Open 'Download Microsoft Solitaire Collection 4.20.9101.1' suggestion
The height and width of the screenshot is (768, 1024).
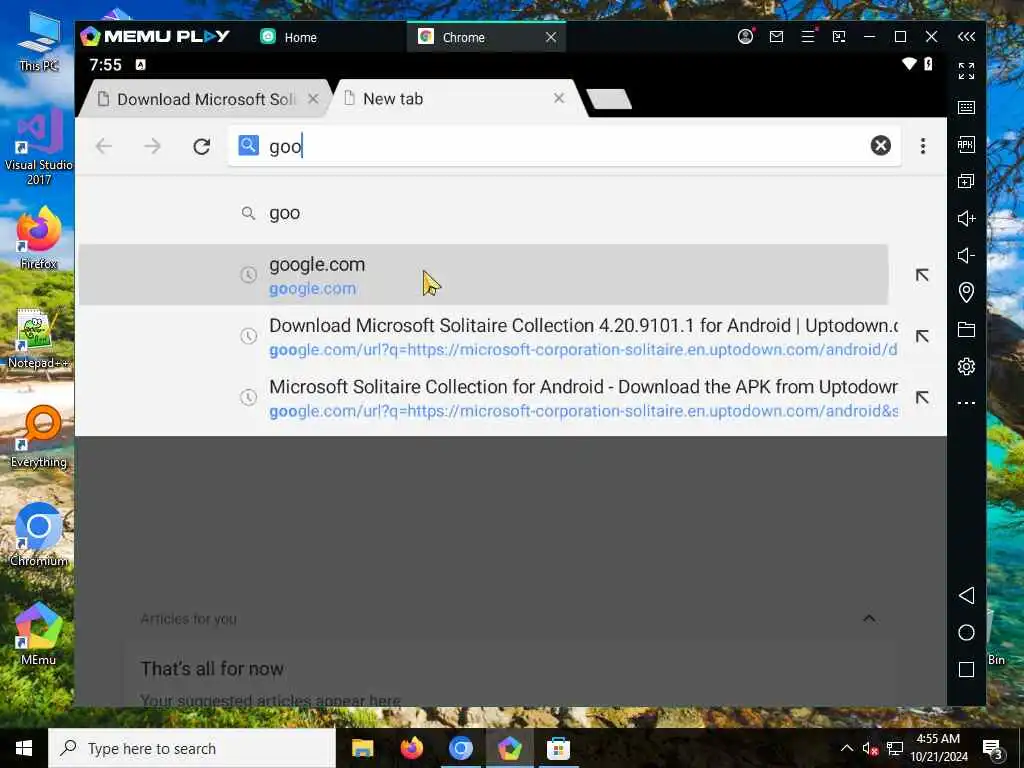click(x=483, y=336)
